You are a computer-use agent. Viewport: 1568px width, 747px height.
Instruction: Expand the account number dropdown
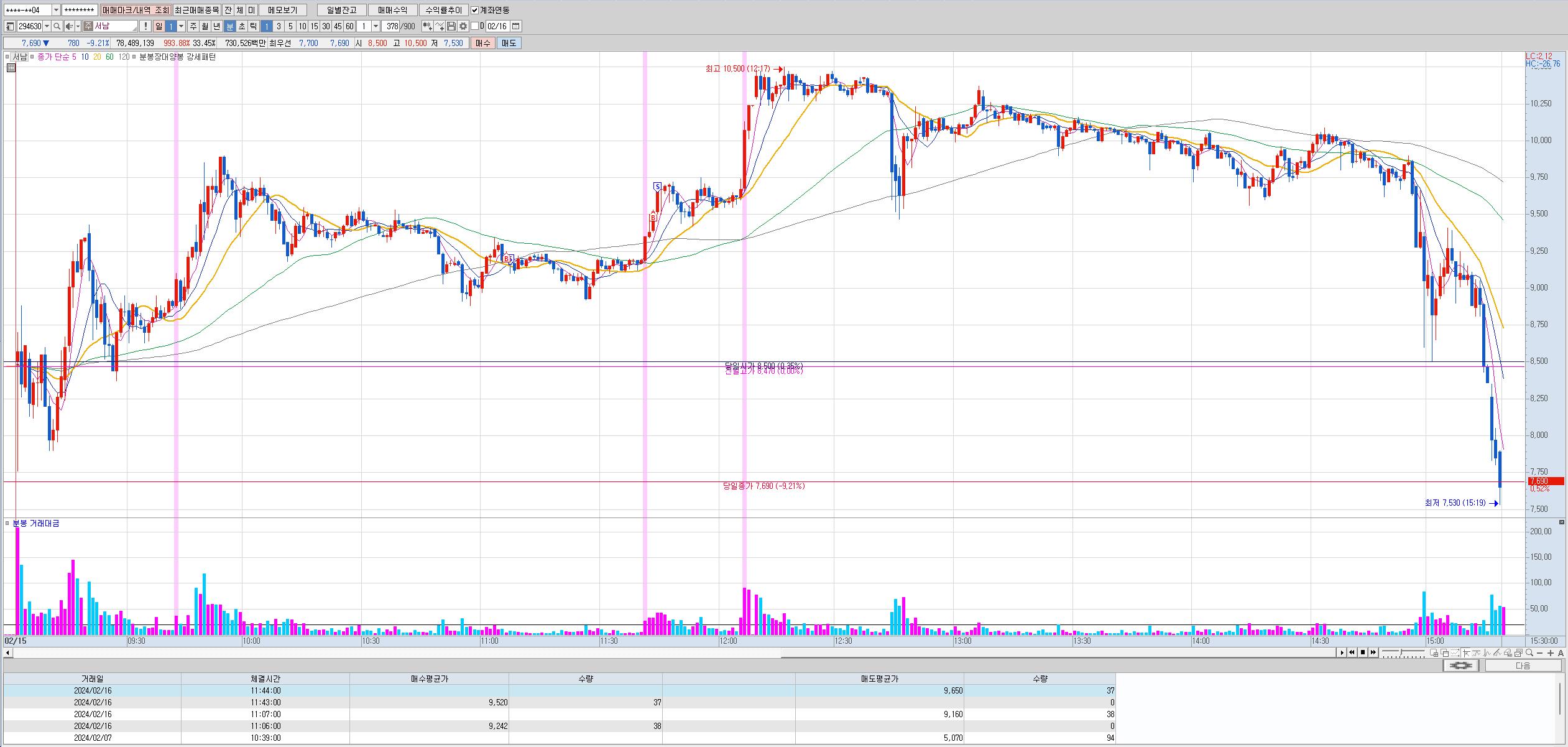(56, 10)
